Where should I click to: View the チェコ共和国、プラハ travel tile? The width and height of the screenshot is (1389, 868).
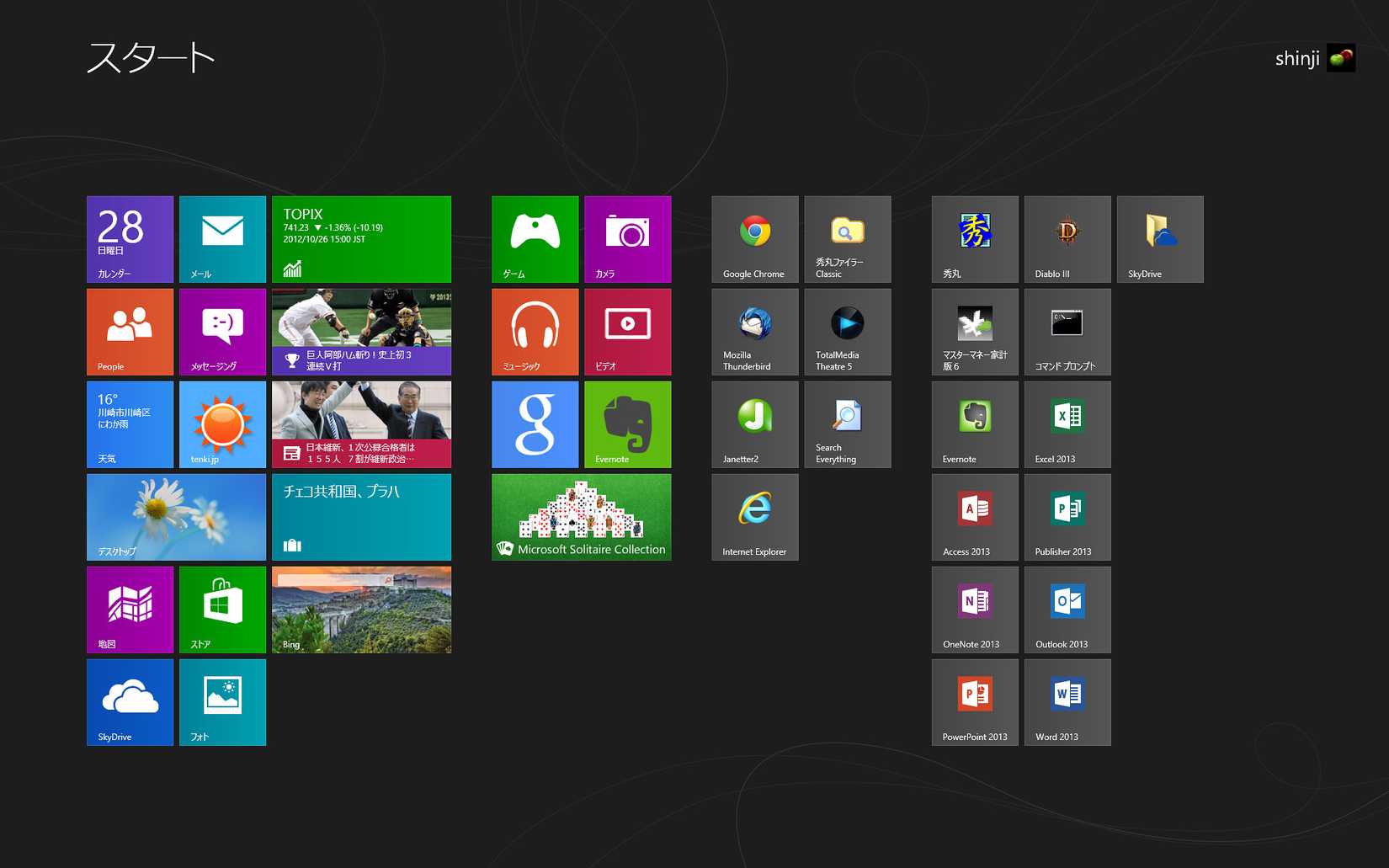(x=361, y=517)
